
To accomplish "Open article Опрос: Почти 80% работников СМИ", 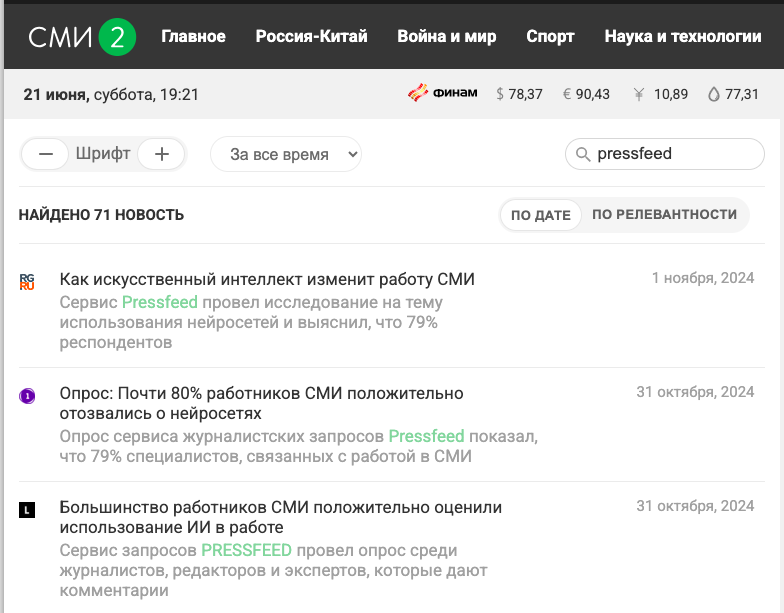I will (x=262, y=404).
